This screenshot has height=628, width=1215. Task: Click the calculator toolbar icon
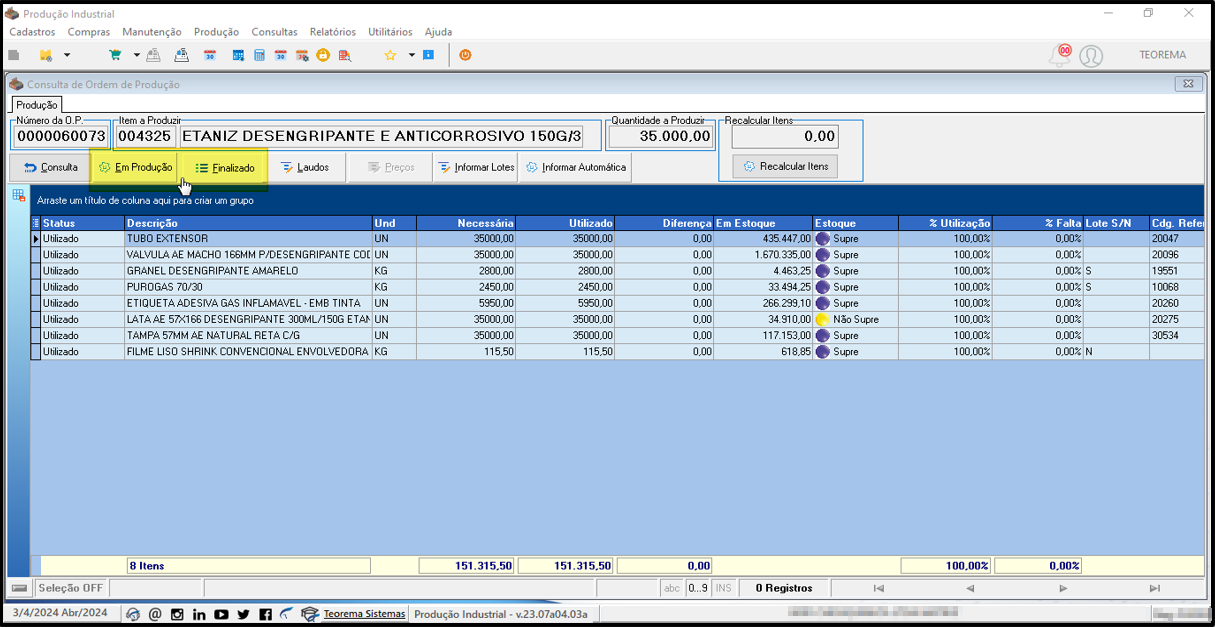click(x=259, y=55)
